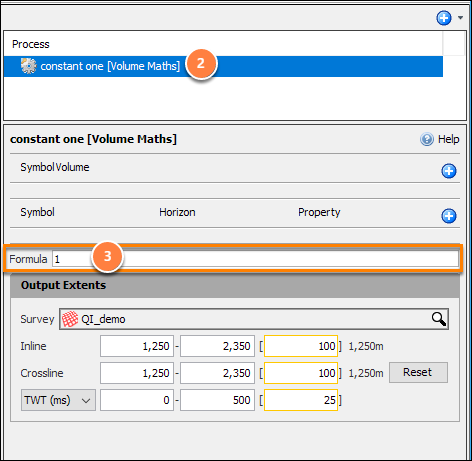Click the Survey search magnifier icon

pyautogui.click(x=438, y=319)
